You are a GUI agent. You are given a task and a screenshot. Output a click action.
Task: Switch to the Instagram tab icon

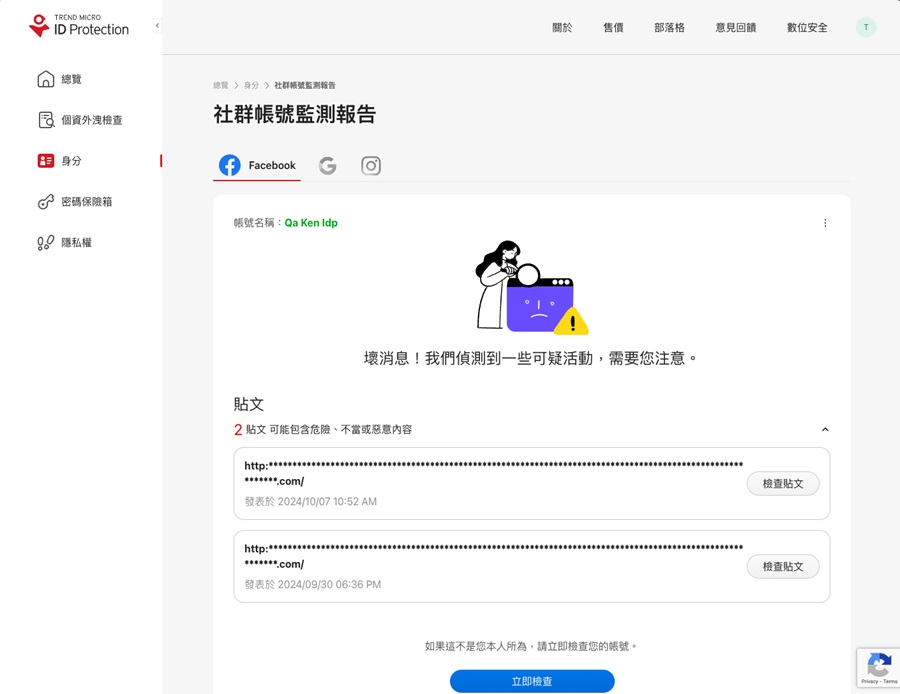[371, 166]
